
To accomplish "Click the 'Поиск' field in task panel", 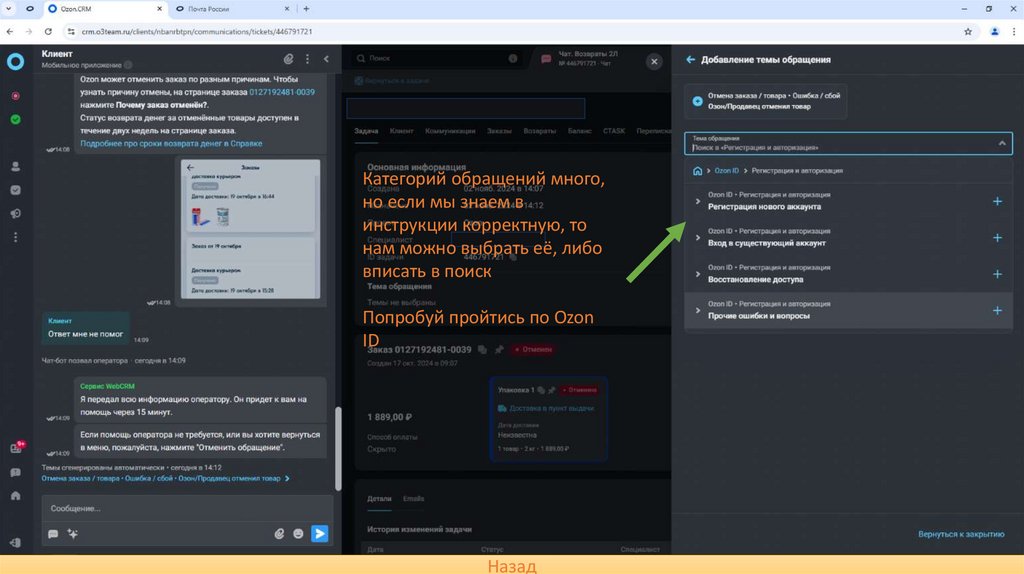I will (x=436, y=59).
